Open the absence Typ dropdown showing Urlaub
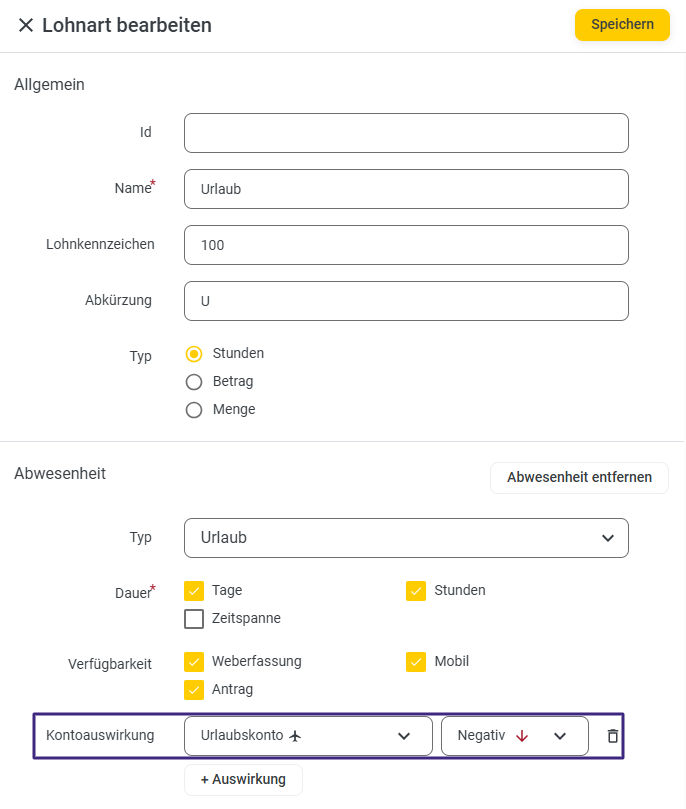This screenshot has width=686, height=809. [406, 538]
